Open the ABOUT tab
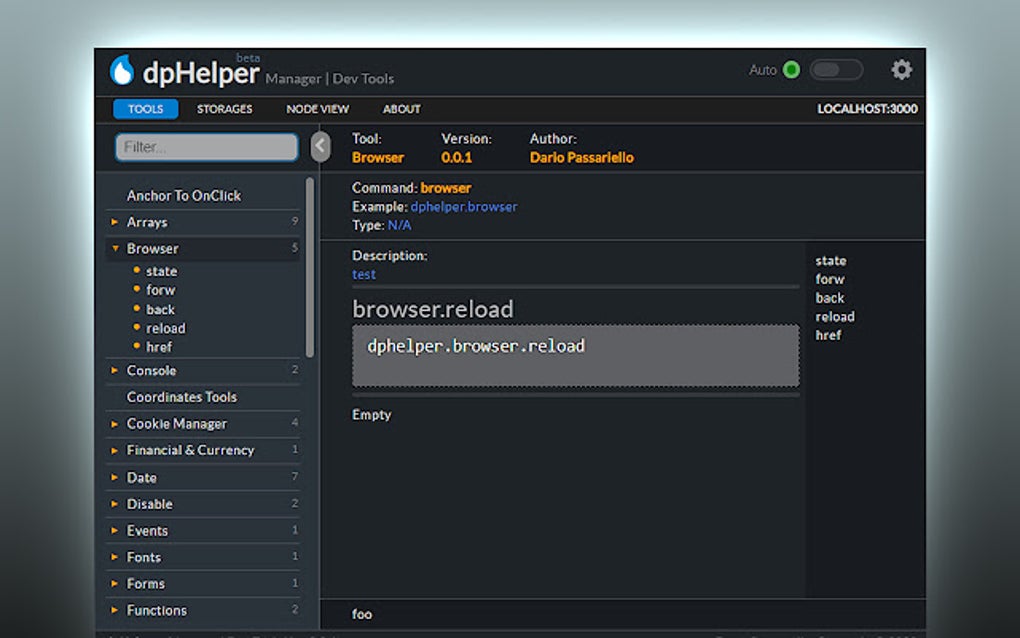The width and height of the screenshot is (1020, 638). coord(401,109)
